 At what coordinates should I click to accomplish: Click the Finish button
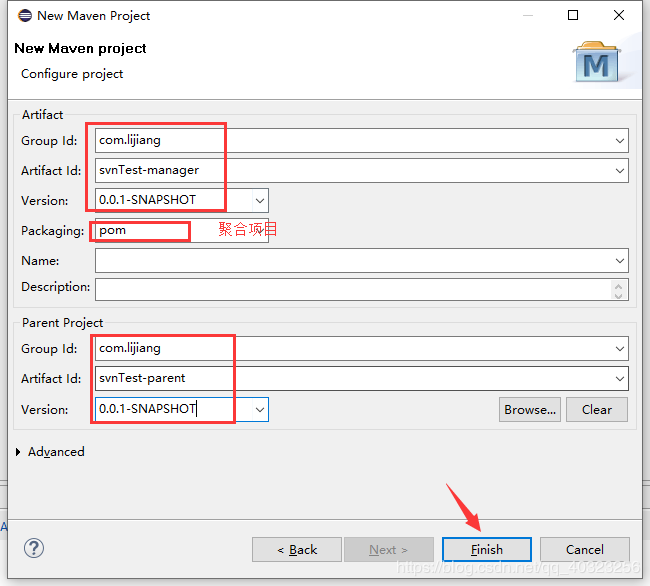(487, 549)
